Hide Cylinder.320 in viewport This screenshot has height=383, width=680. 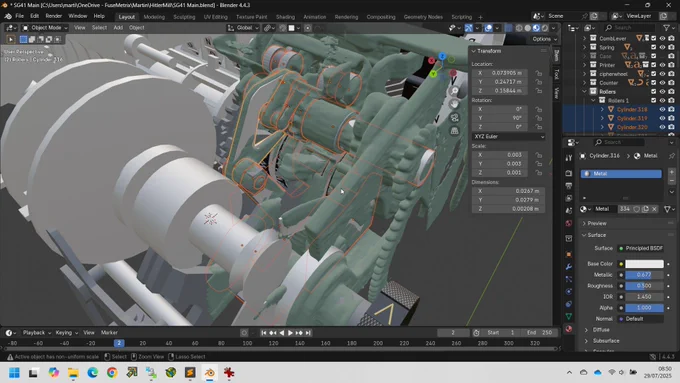coord(662,127)
